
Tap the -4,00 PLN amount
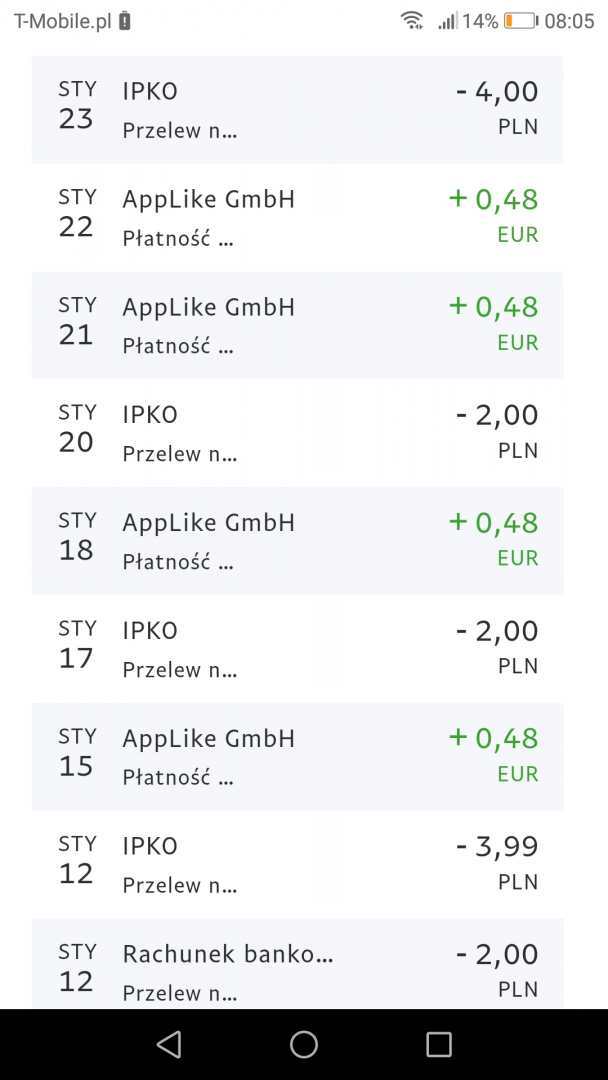click(x=497, y=92)
